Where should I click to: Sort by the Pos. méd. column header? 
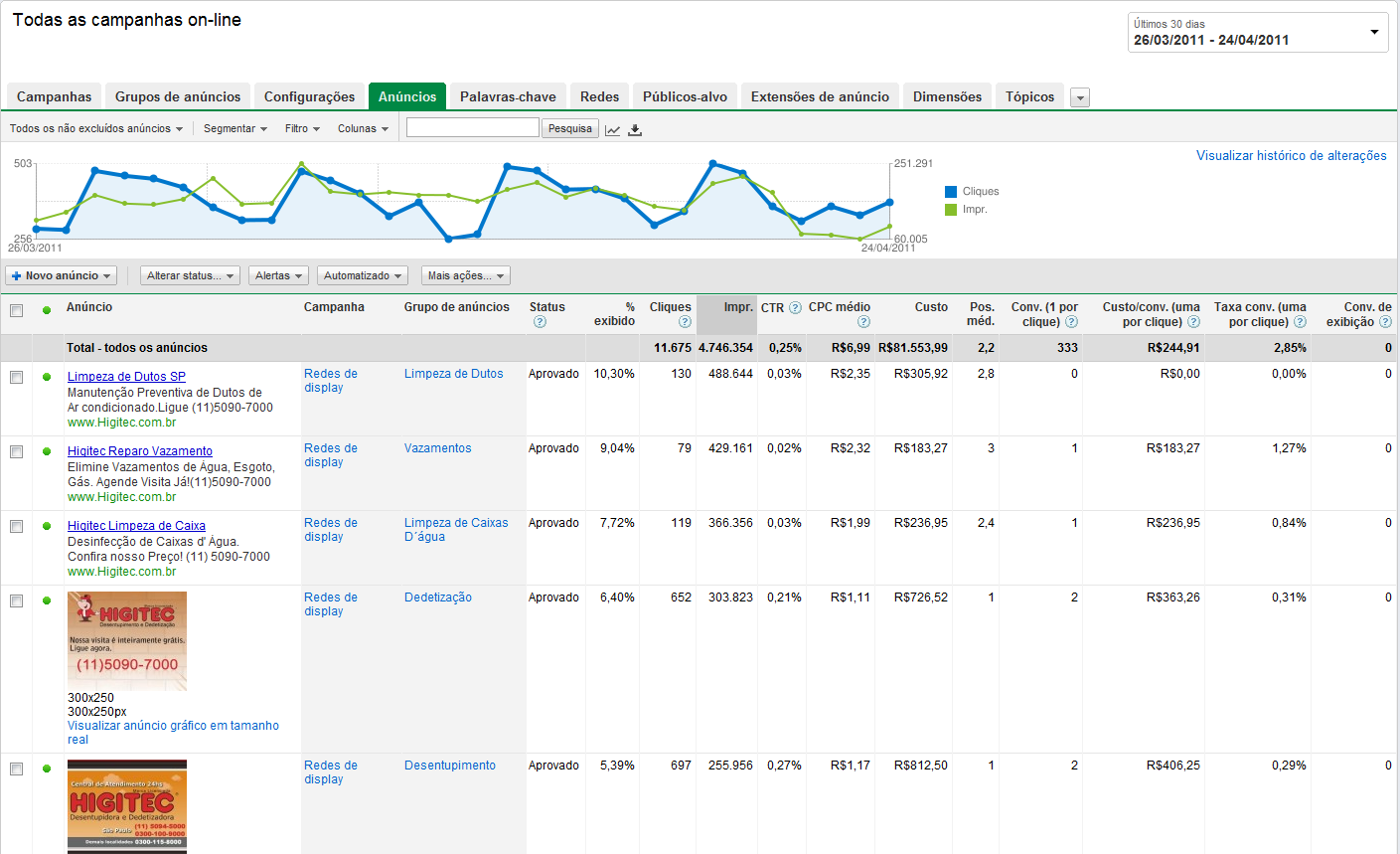(981, 314)
